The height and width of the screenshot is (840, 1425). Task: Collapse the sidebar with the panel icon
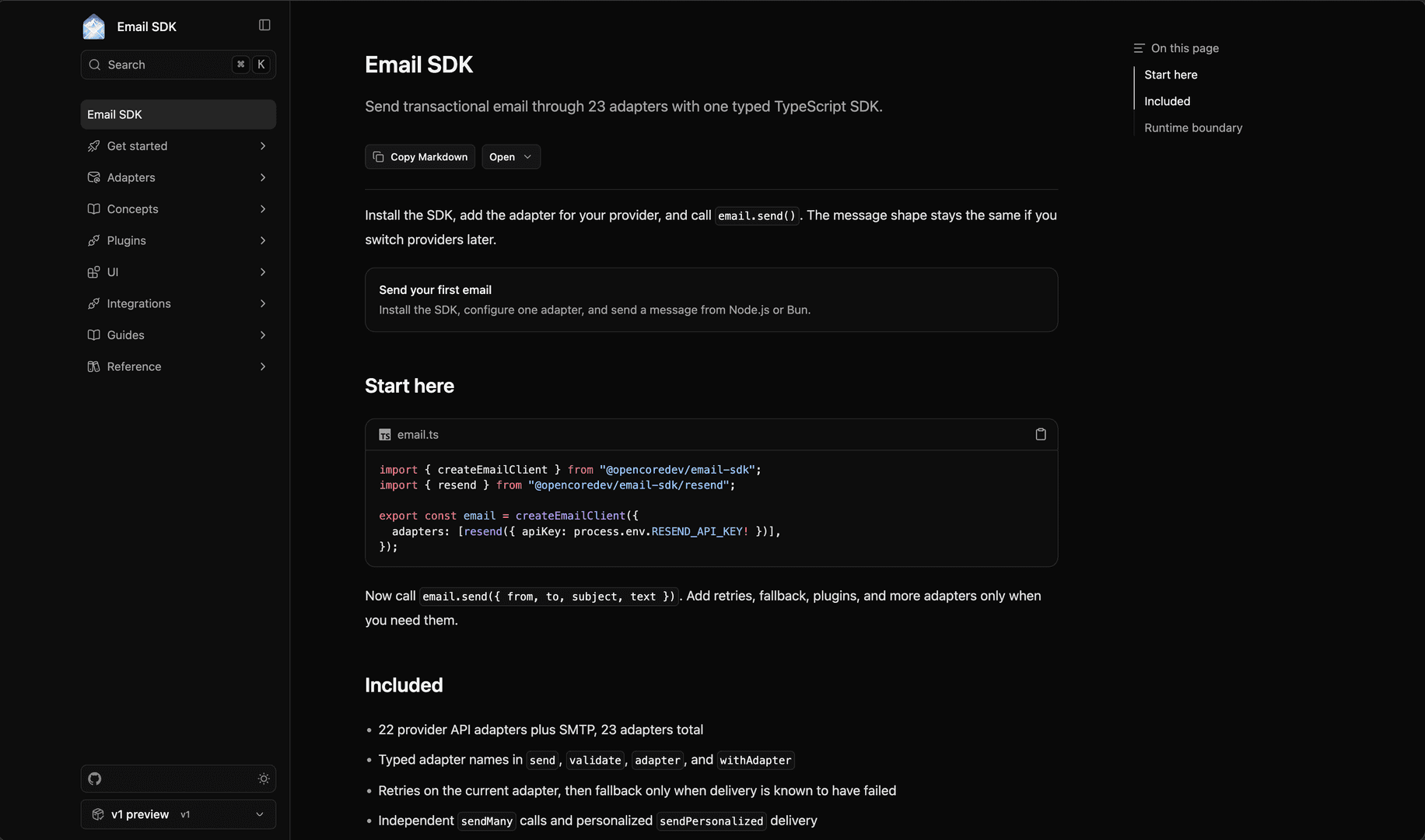(264, 25)
